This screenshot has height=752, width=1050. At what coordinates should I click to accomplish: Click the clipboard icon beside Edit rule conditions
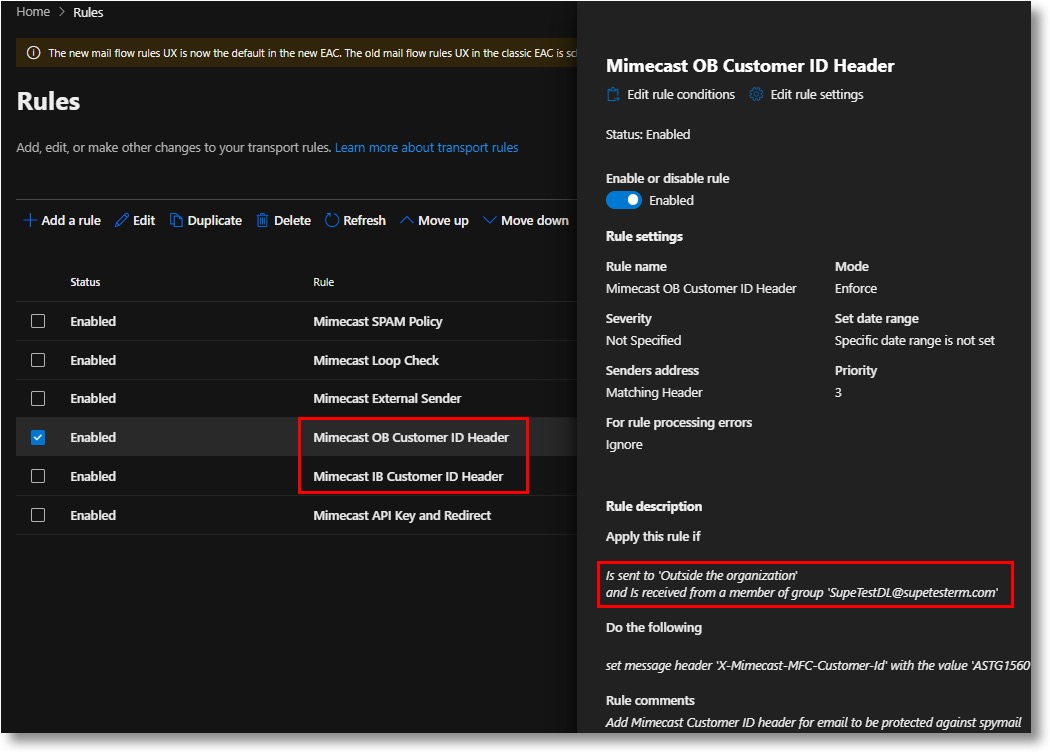[614, 95]
